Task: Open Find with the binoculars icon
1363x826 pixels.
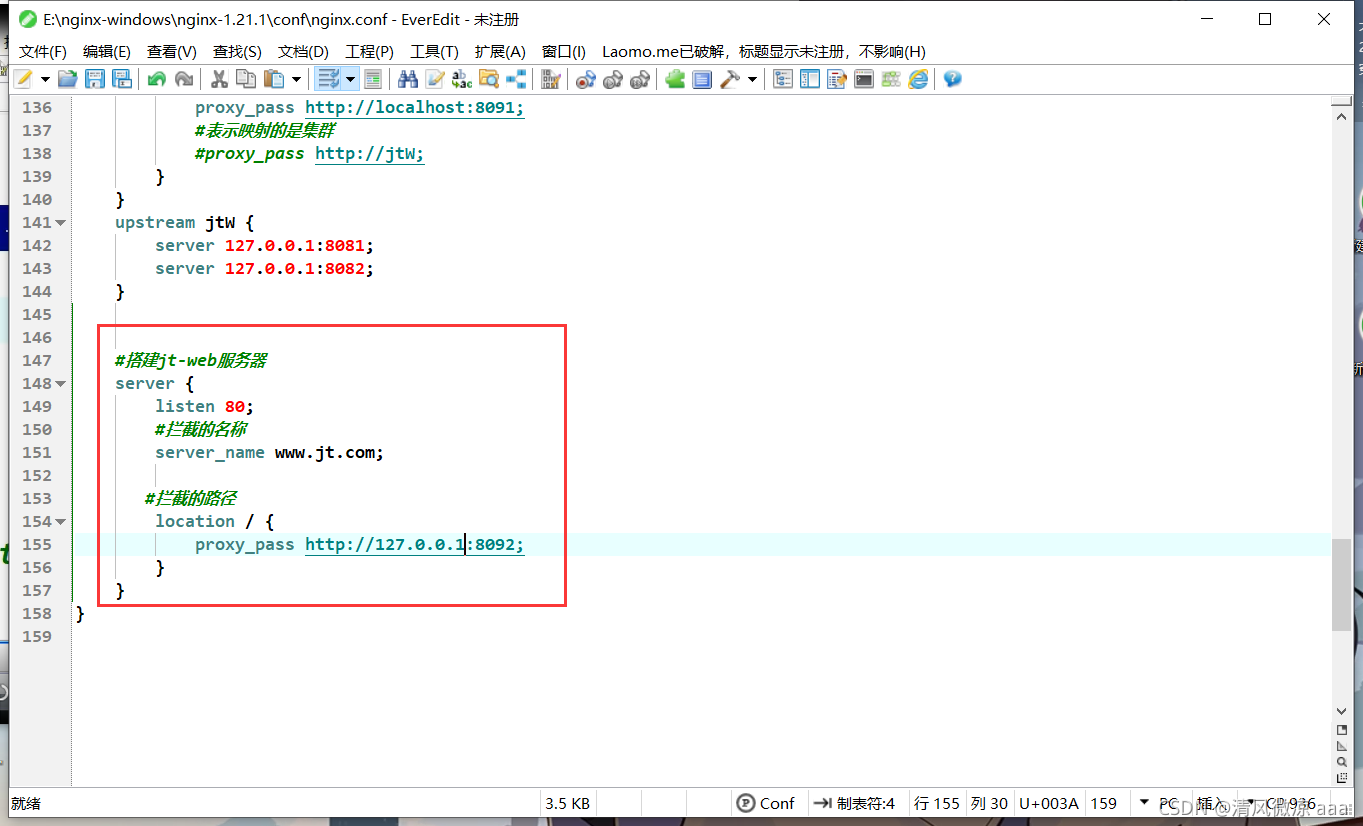Action: coord(407,79)
